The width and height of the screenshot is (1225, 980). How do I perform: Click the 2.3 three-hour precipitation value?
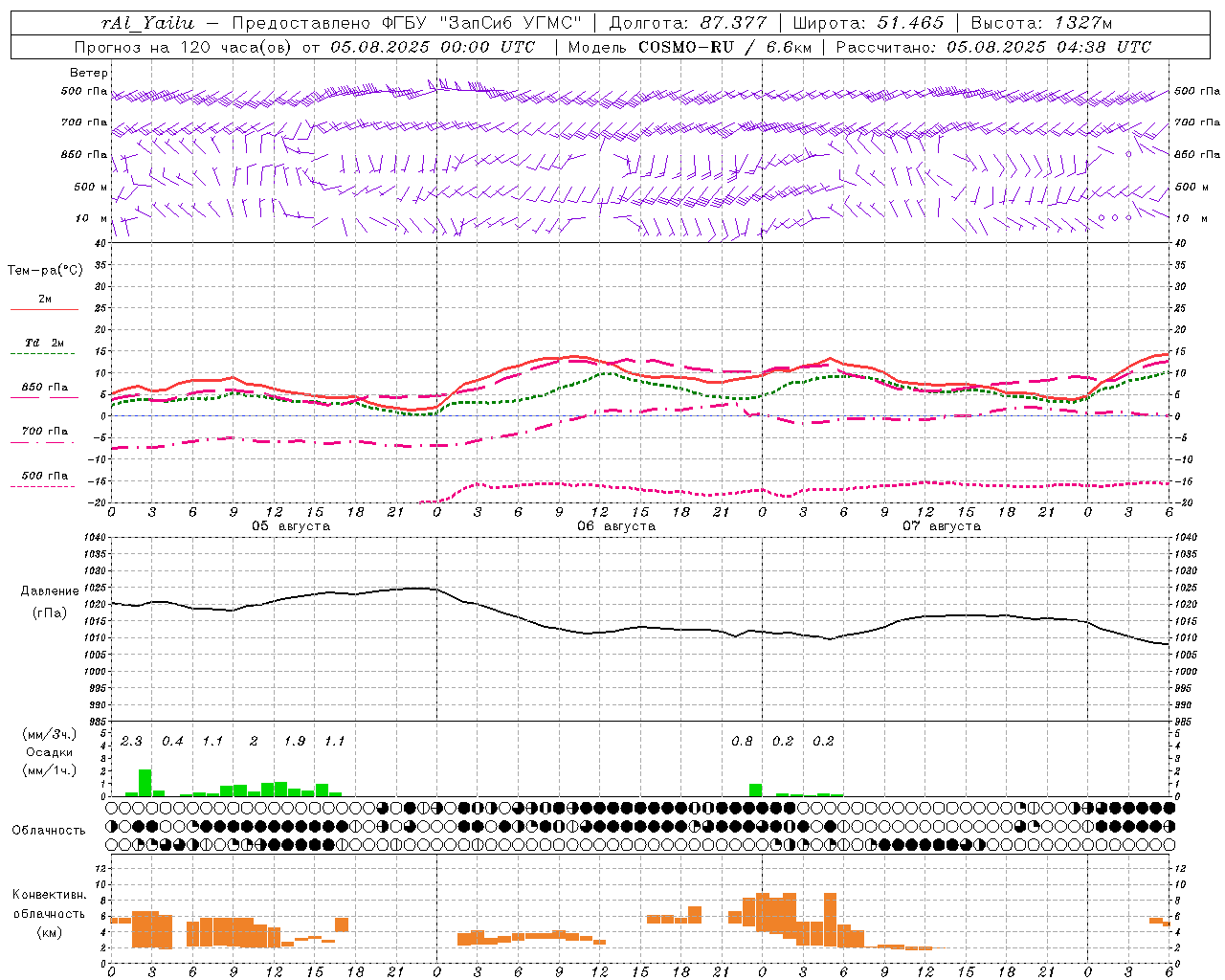[x=131, y=741]
